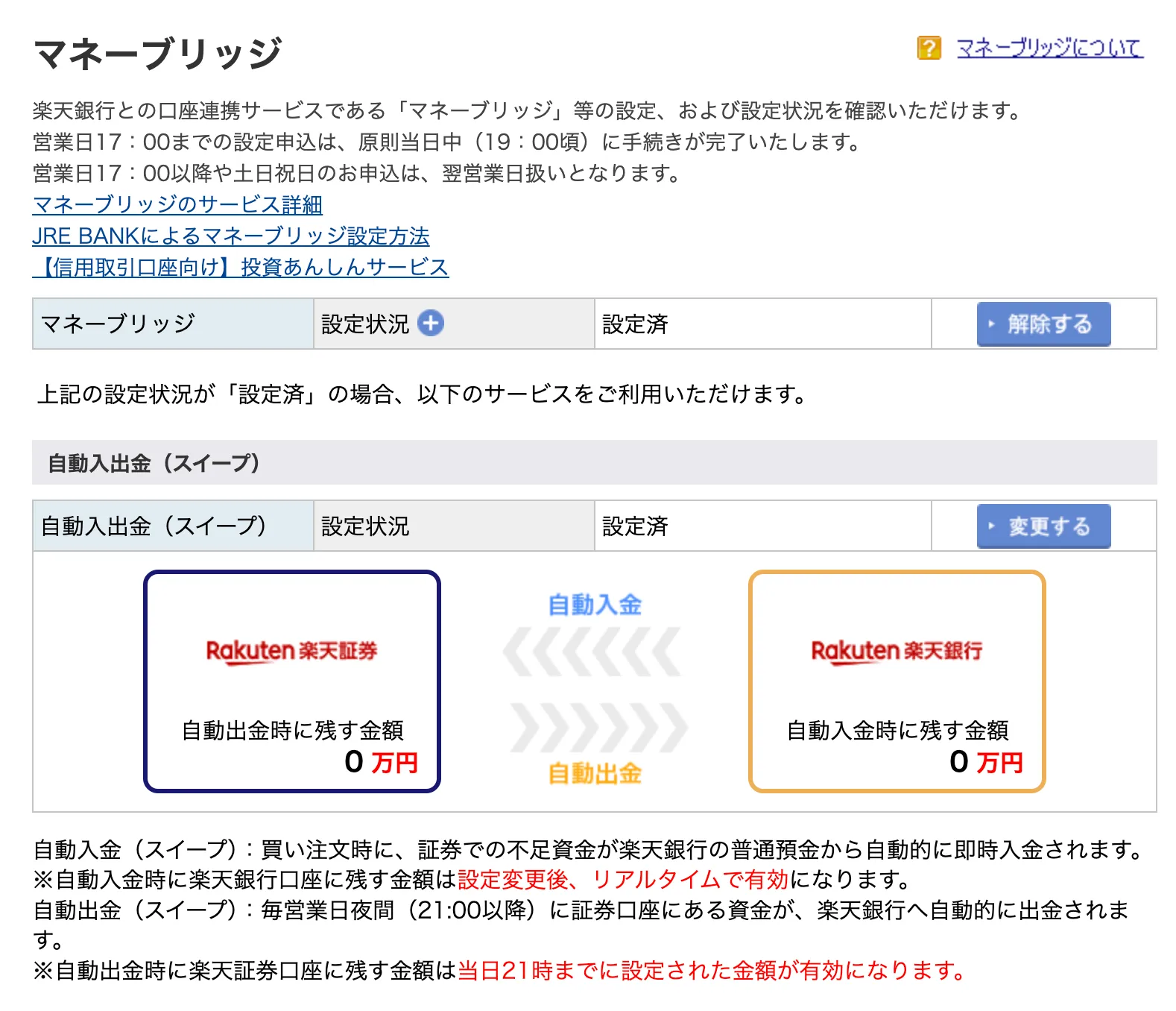Open JRE BANKによるマネーブリッジ設定方法 link
Image resolution: width=1176 pixels, height=1011 pixels.
(x=231, y=236)
